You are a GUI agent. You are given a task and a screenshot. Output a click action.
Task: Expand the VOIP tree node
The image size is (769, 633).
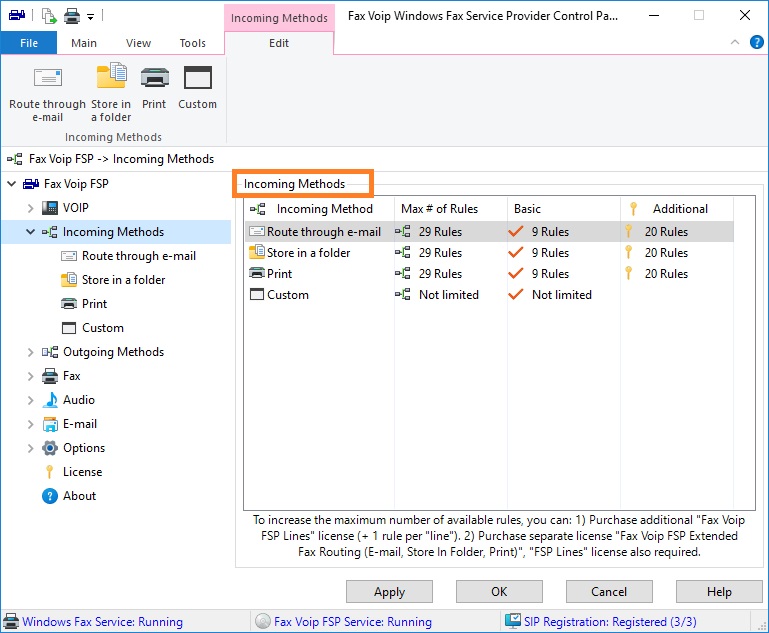pos(30,208)
